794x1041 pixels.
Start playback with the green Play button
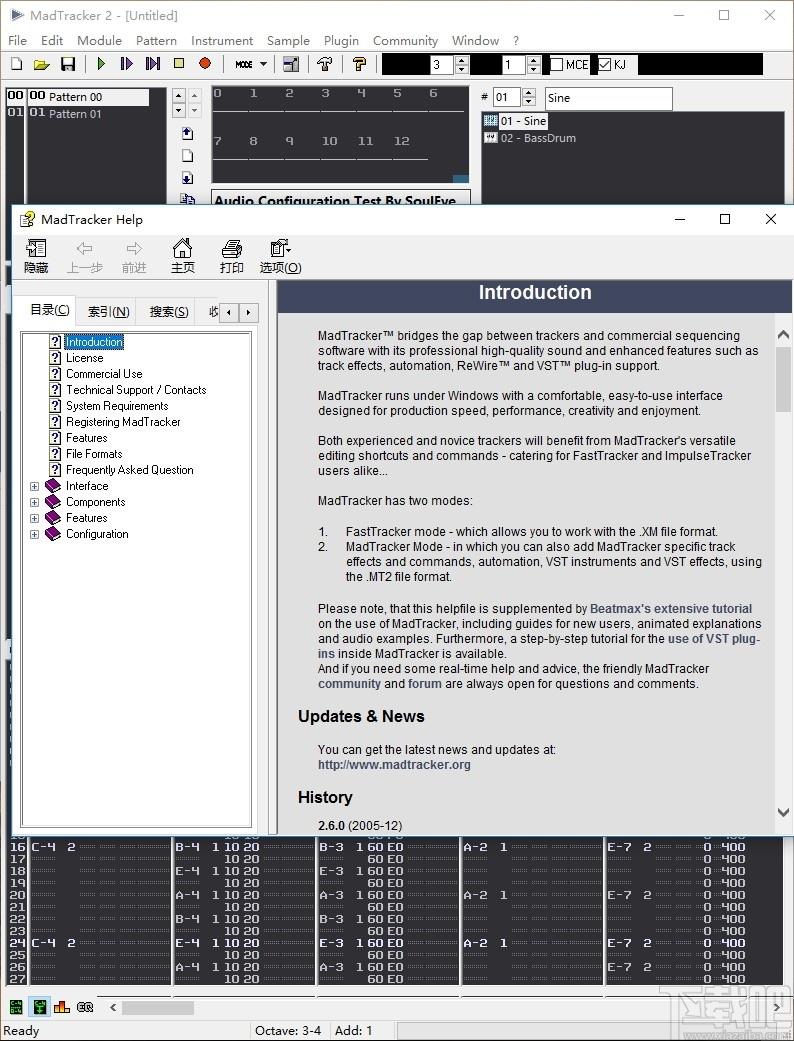101,64
